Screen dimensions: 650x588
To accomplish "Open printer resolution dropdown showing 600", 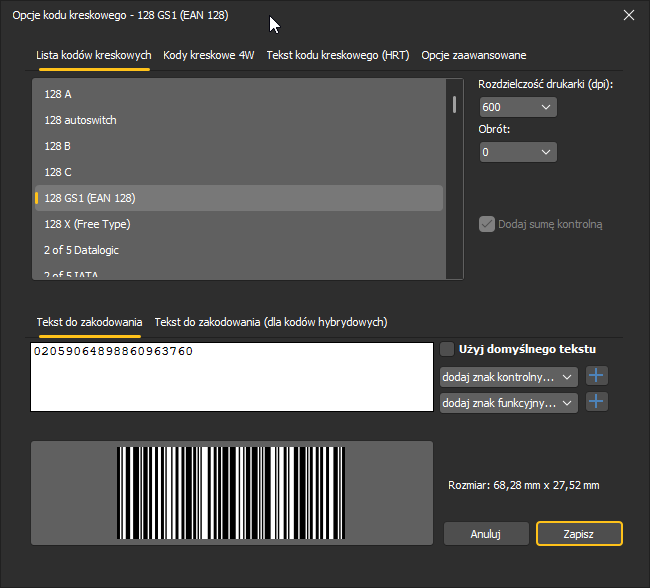I will (x=518, y=107).
